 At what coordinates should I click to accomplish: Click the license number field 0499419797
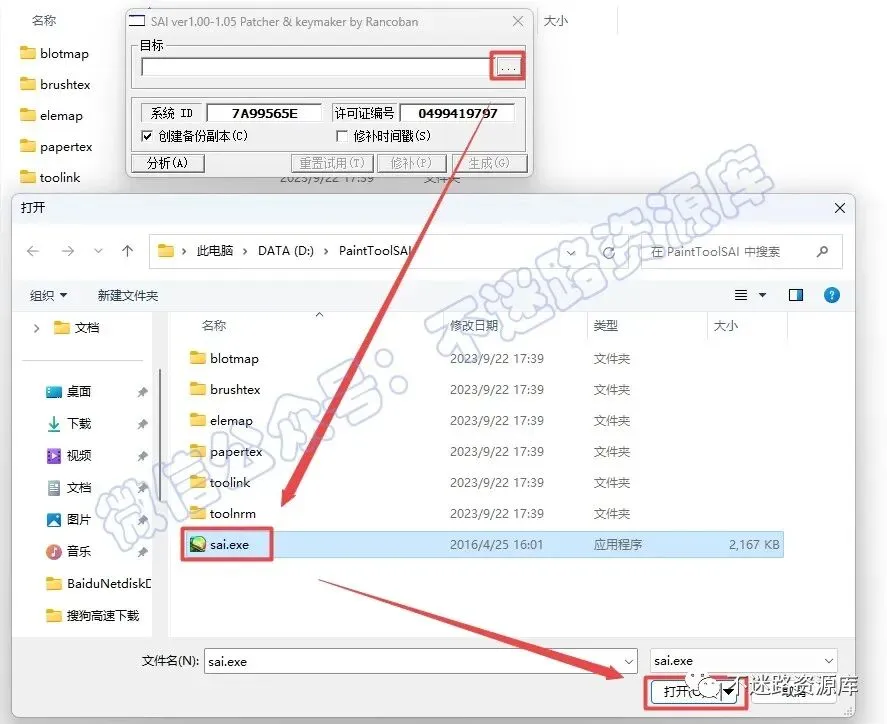point(457,113)
